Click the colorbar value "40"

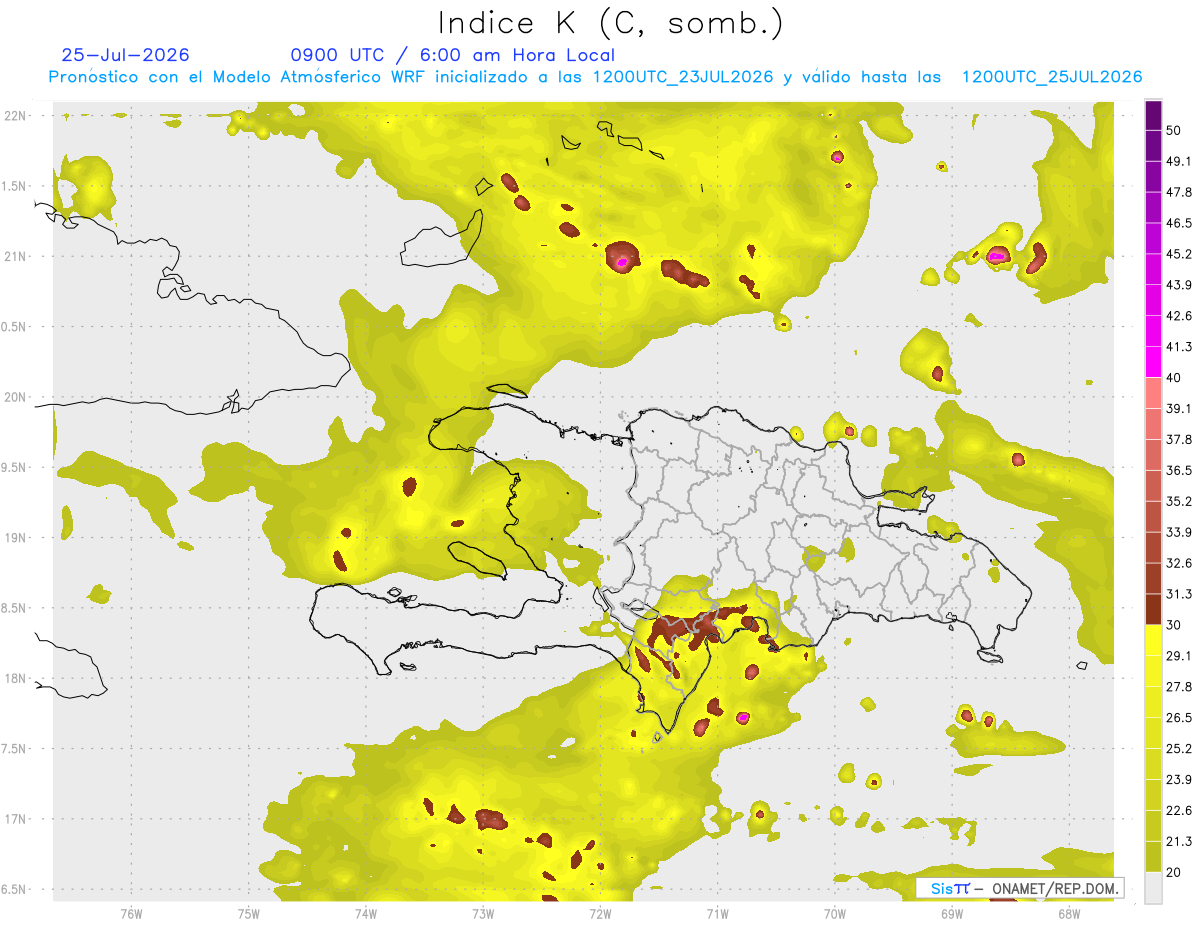point(1174,378)
